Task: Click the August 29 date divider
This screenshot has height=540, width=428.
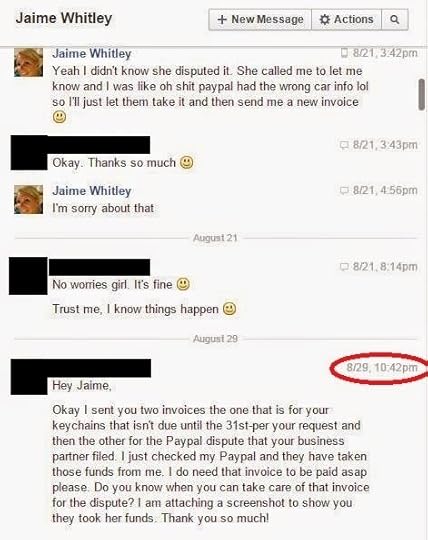Action: [215, 339]
